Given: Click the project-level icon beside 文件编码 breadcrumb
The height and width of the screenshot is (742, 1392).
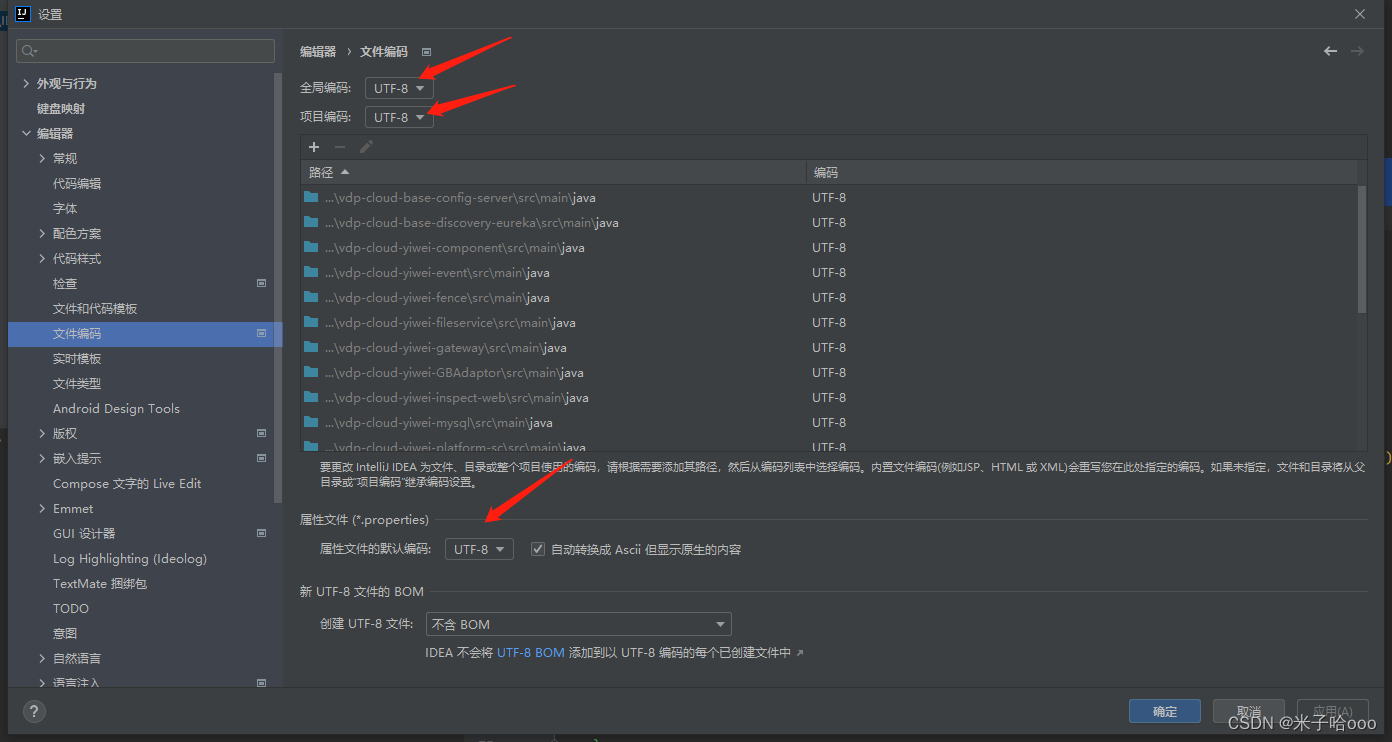Looking at the screenshot, I should tap(427, 52).
